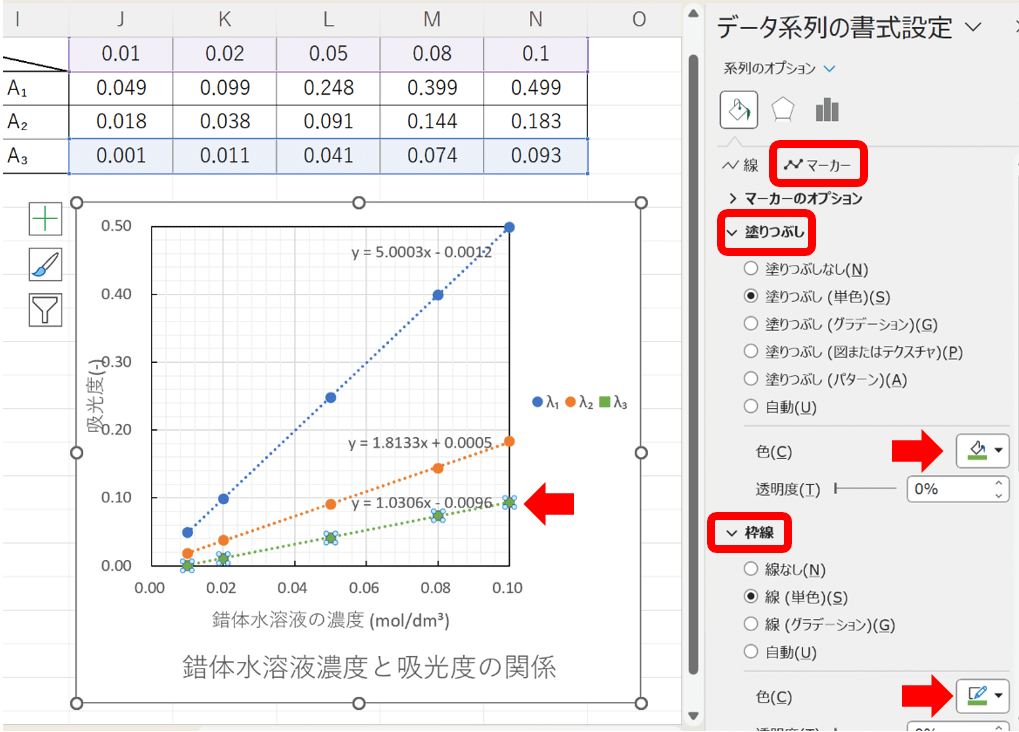This screenshot has width=1019, height=732.
Task: Select 線 (単色)(S) radio button
Action: (x=751, y=597)
